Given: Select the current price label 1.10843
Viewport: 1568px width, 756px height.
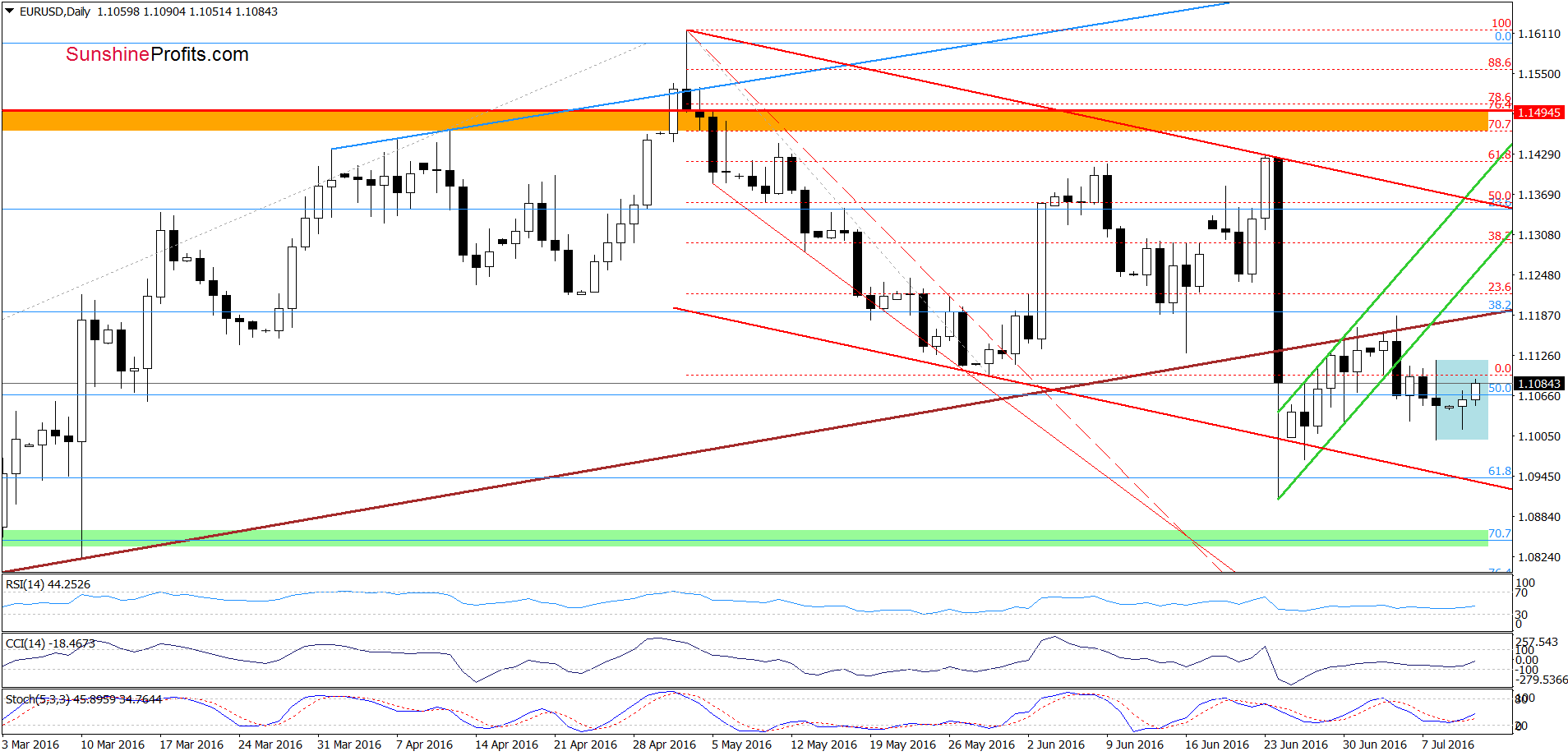Looking at the screenshot, I should [x=1539, y=384].
